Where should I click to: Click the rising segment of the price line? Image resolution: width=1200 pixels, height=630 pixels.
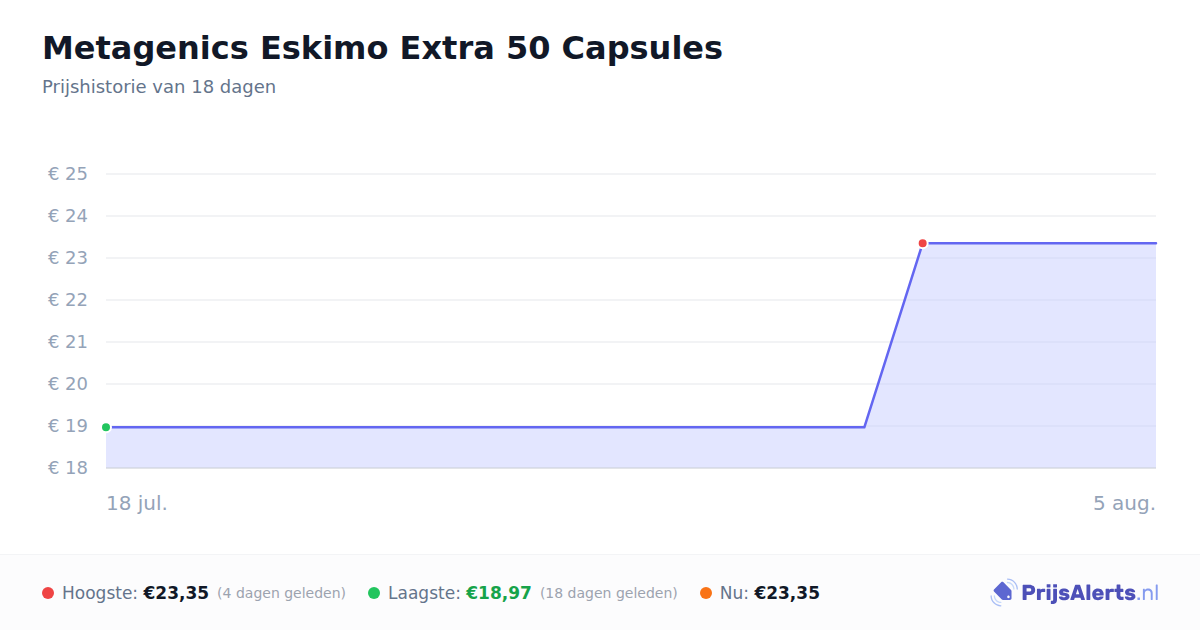pos(893,335)
